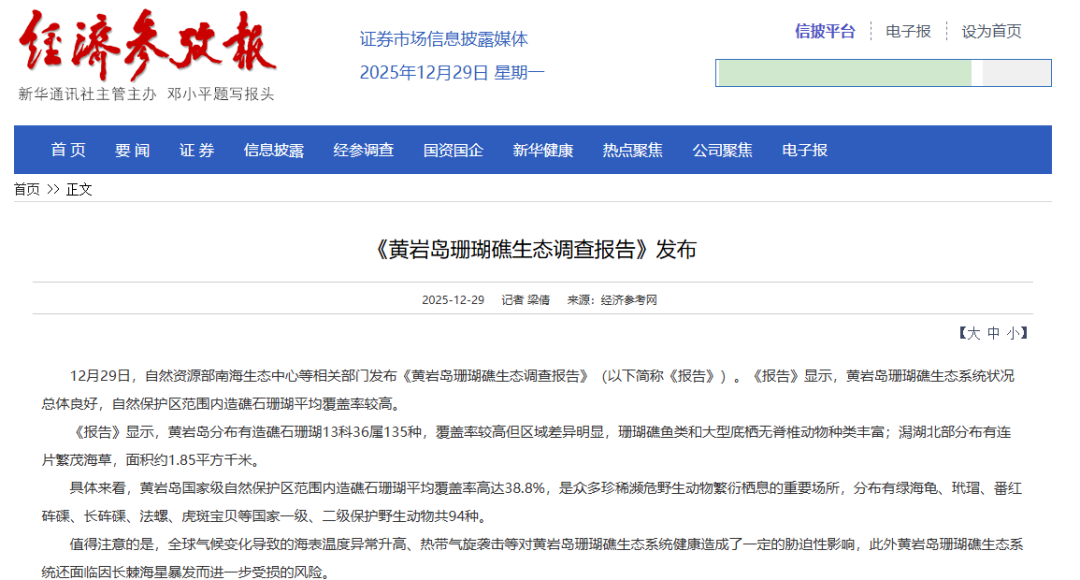This screenshot has height=580, width=1080.
Task: Click into the green search input field
Action: pyautogui.click(x=845, y=73)
